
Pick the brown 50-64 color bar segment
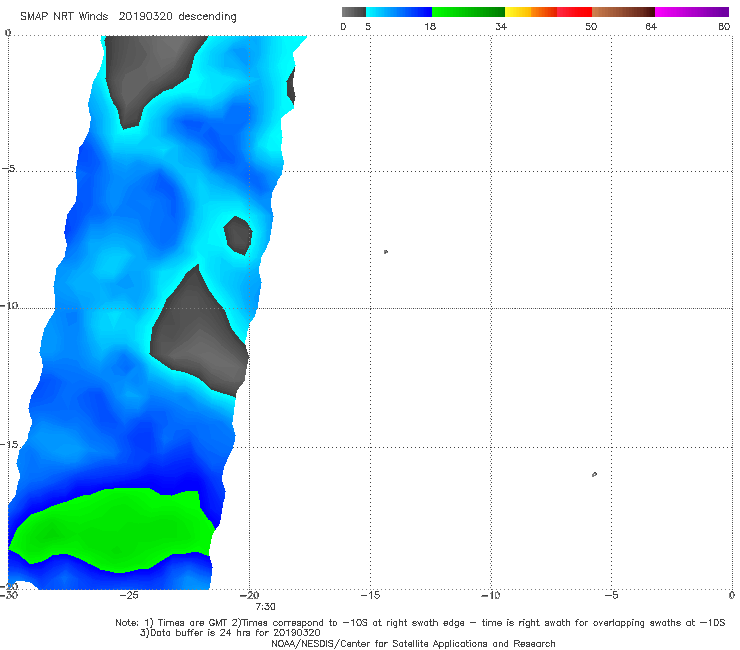[x=623, y=12]
